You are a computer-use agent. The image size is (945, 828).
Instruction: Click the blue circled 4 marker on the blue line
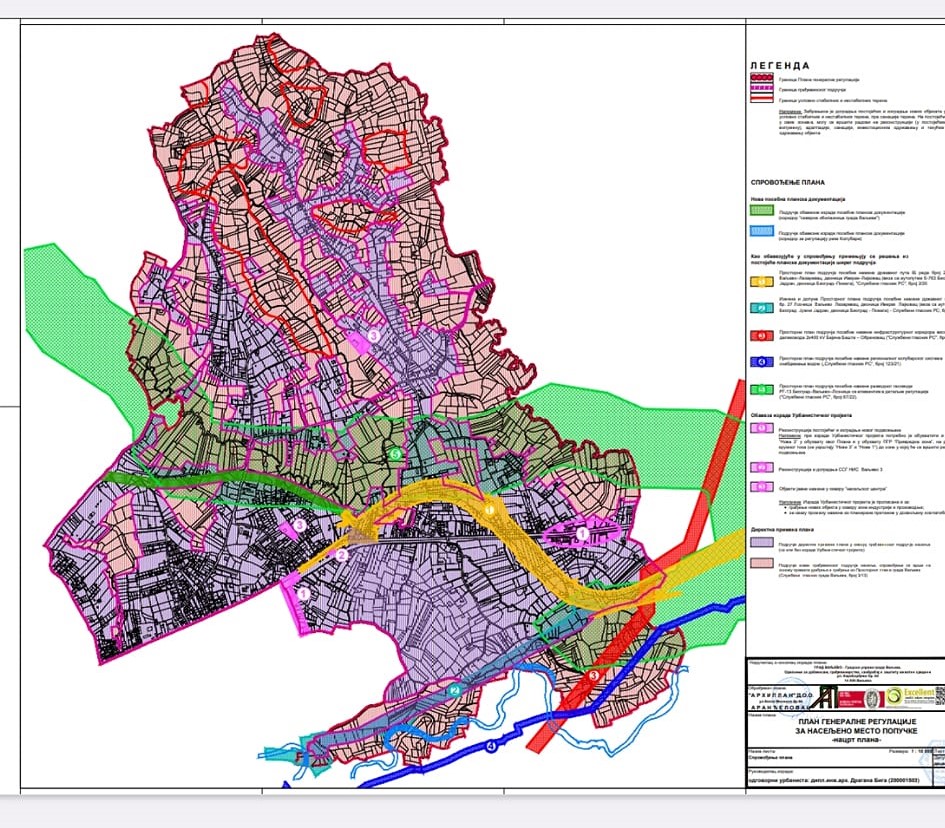491,747
